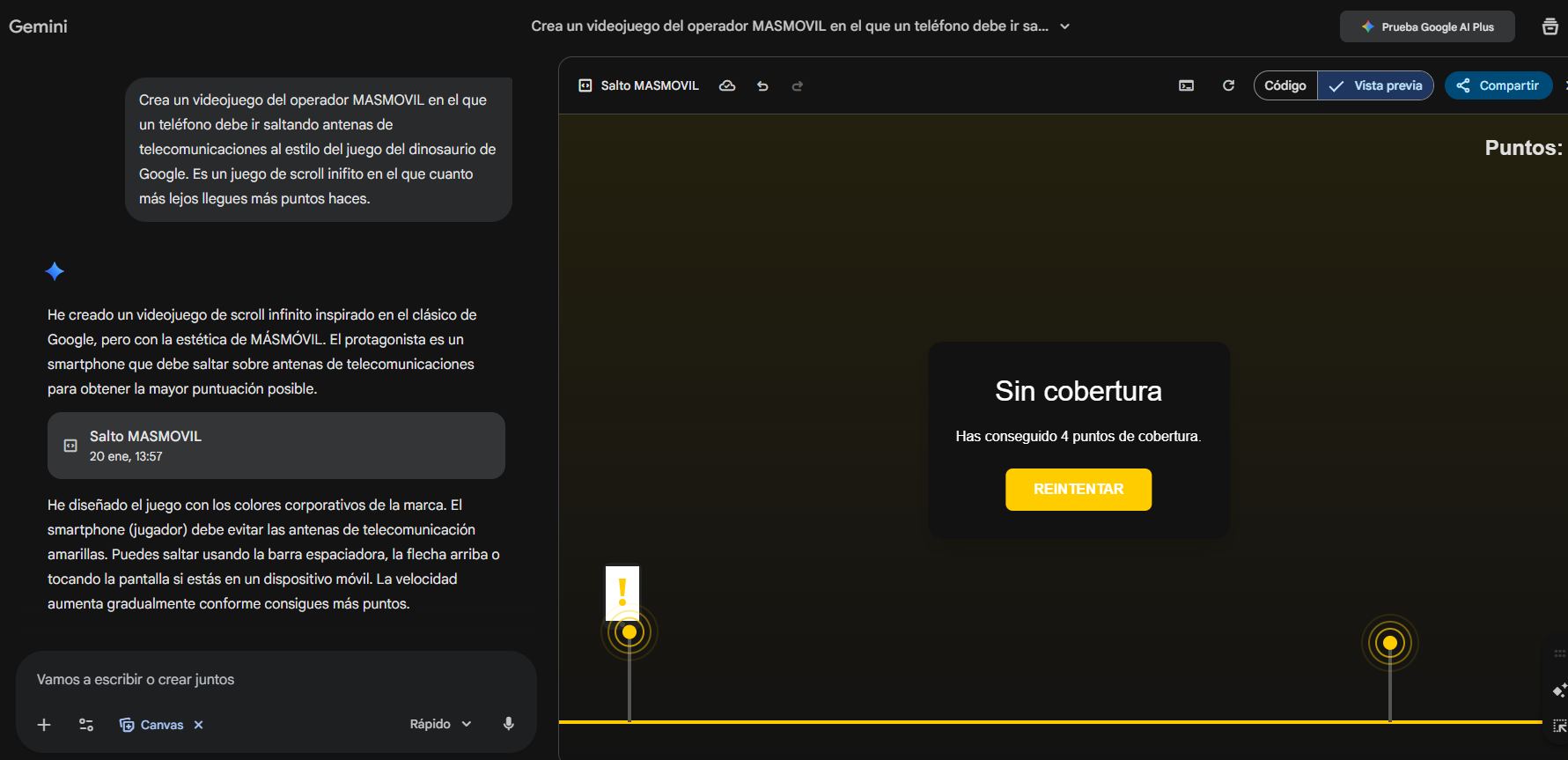The image size is (1568, 760).
Task: Click the plus icon to add files
Action: click(x=44, y=725)
